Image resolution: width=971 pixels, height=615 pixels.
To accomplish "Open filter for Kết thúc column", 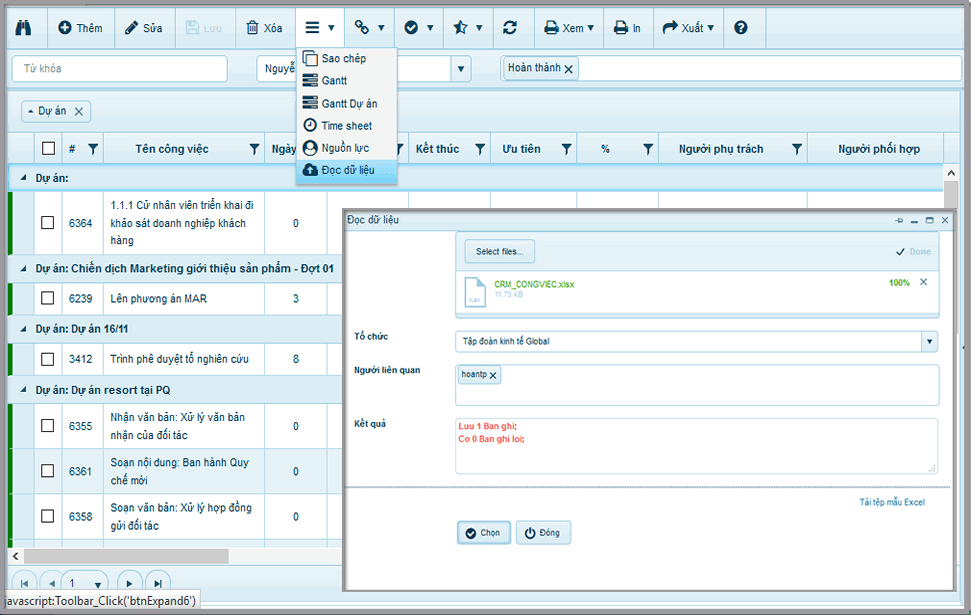I will 479,149.
